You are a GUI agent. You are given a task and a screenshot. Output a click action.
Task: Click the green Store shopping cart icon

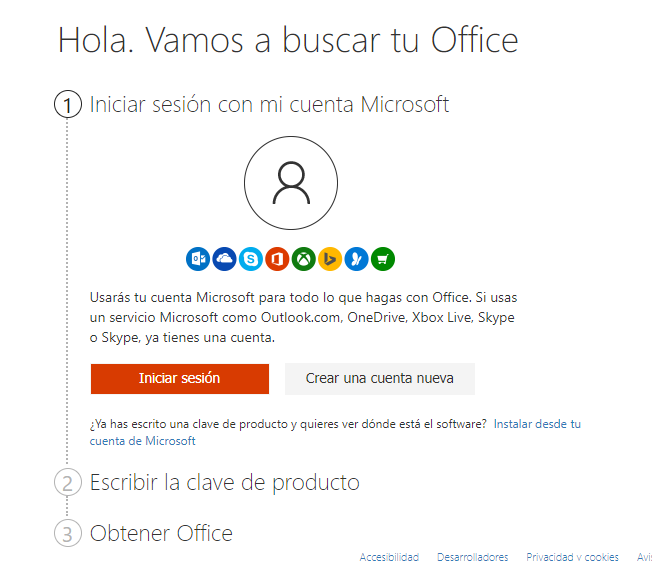383,259
